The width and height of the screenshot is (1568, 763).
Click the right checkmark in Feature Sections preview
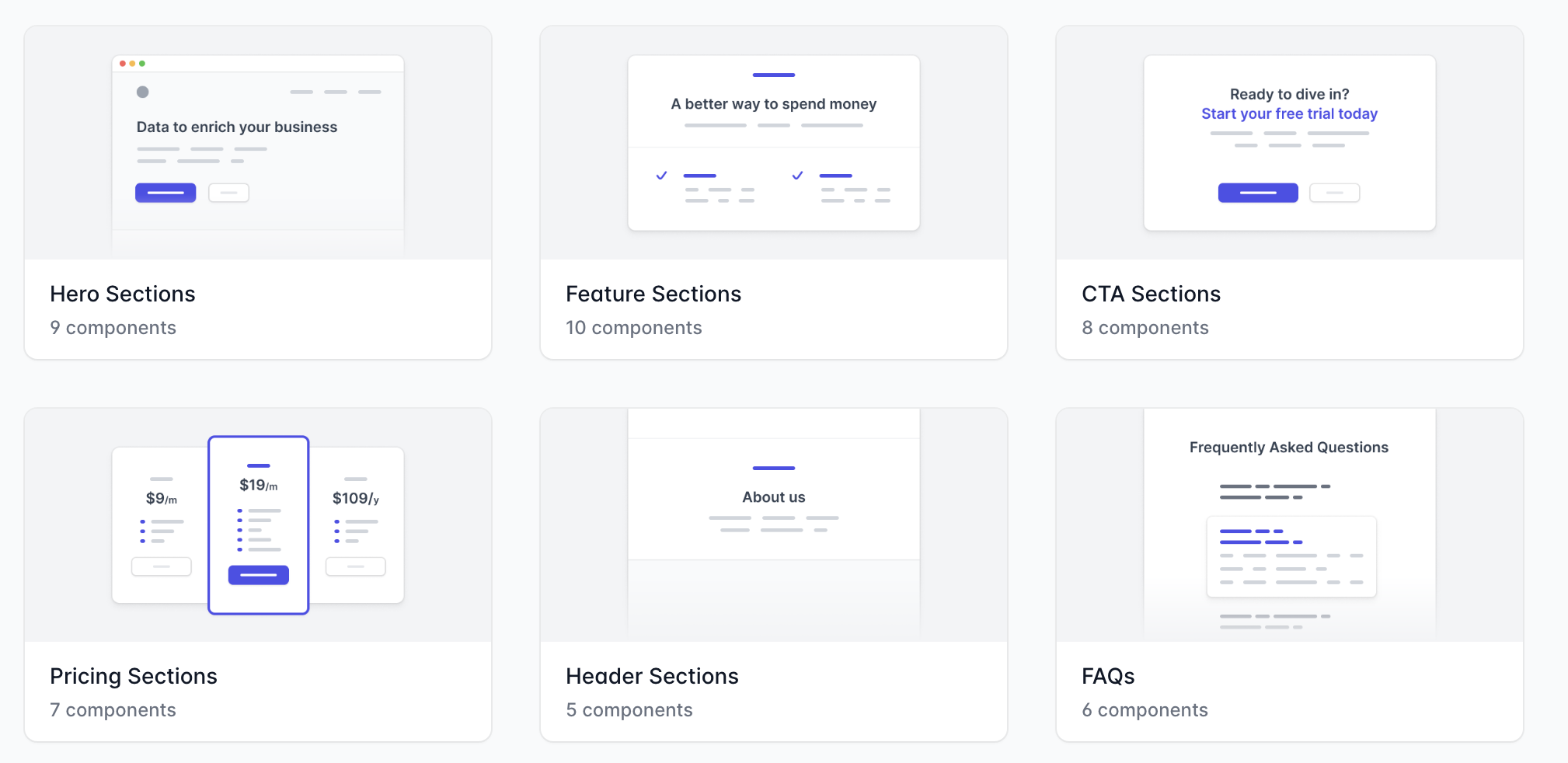[796, 176]
